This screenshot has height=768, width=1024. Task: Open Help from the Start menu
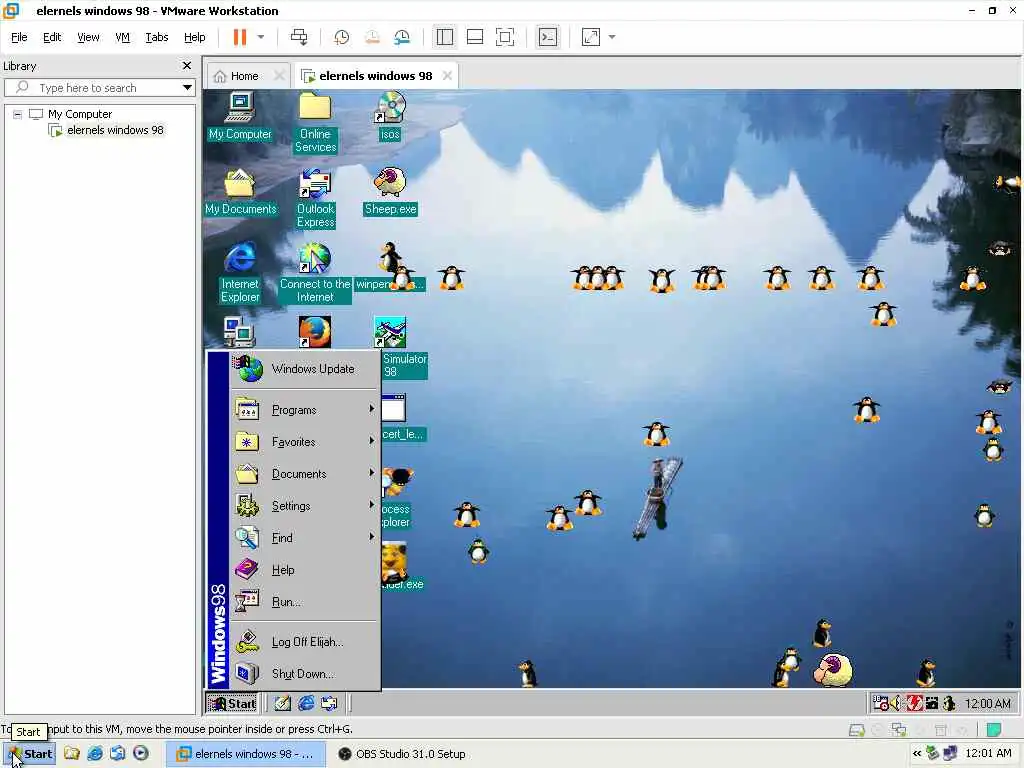click(x=305, y=570)
